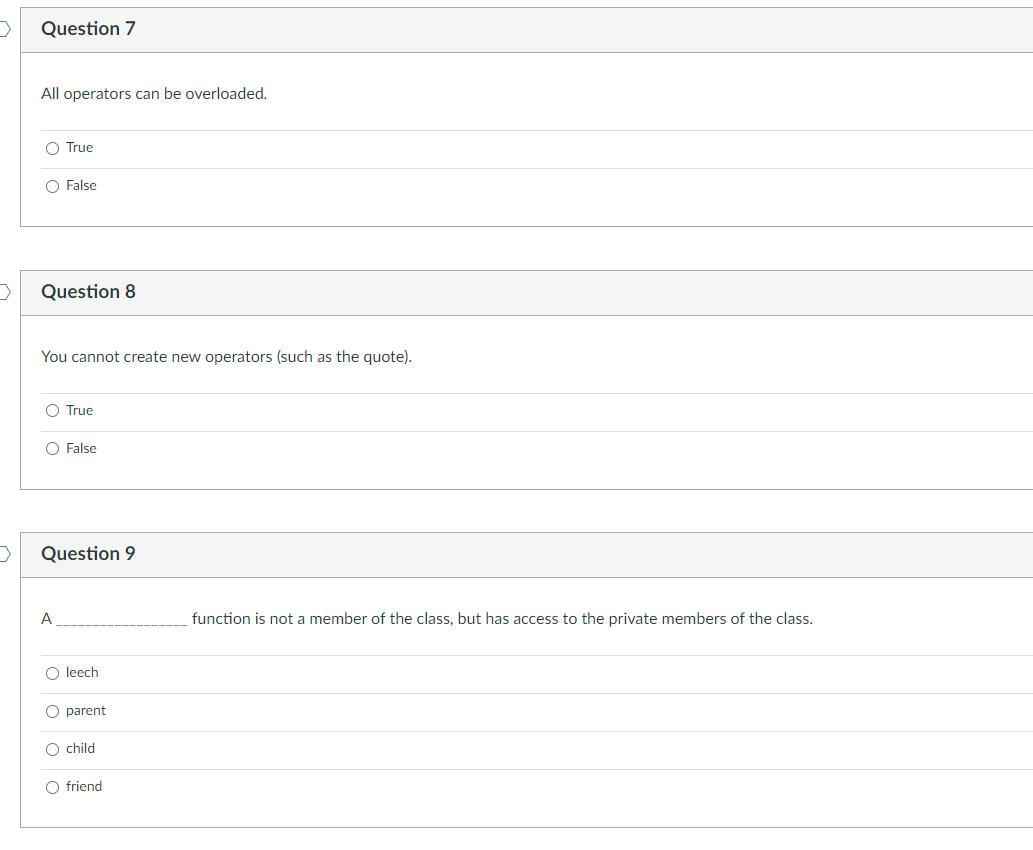Flag Question 7 with the flag icon
Image resolution: width=1033 pixels, height=850 pixels.
(4, 30)
